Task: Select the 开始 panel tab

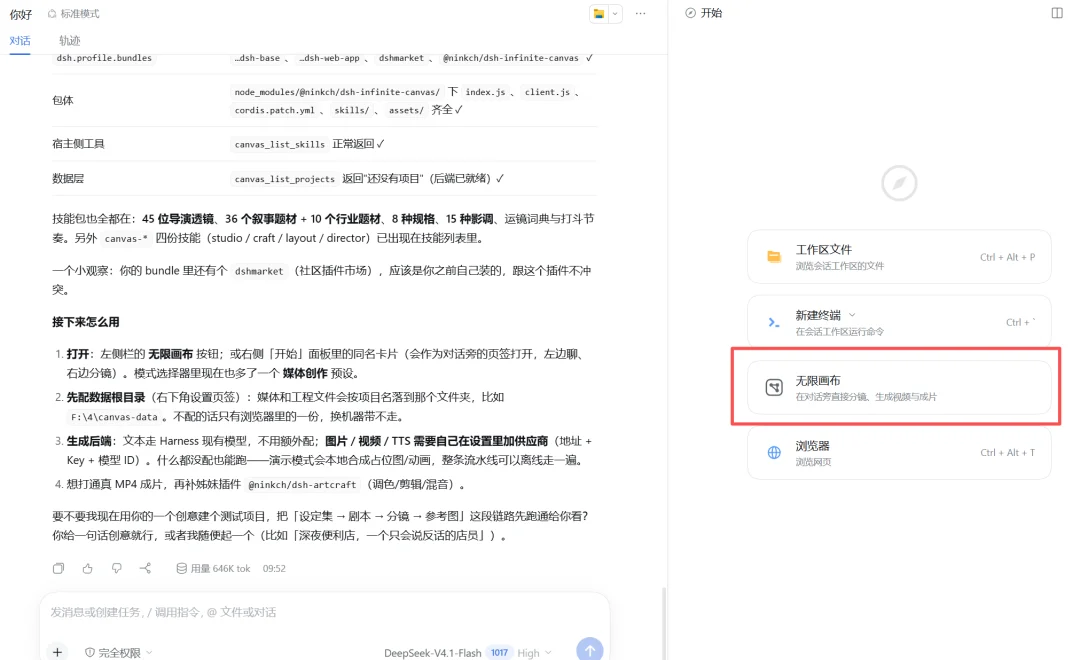Action: pyautogui.click(x=704, y=13)
